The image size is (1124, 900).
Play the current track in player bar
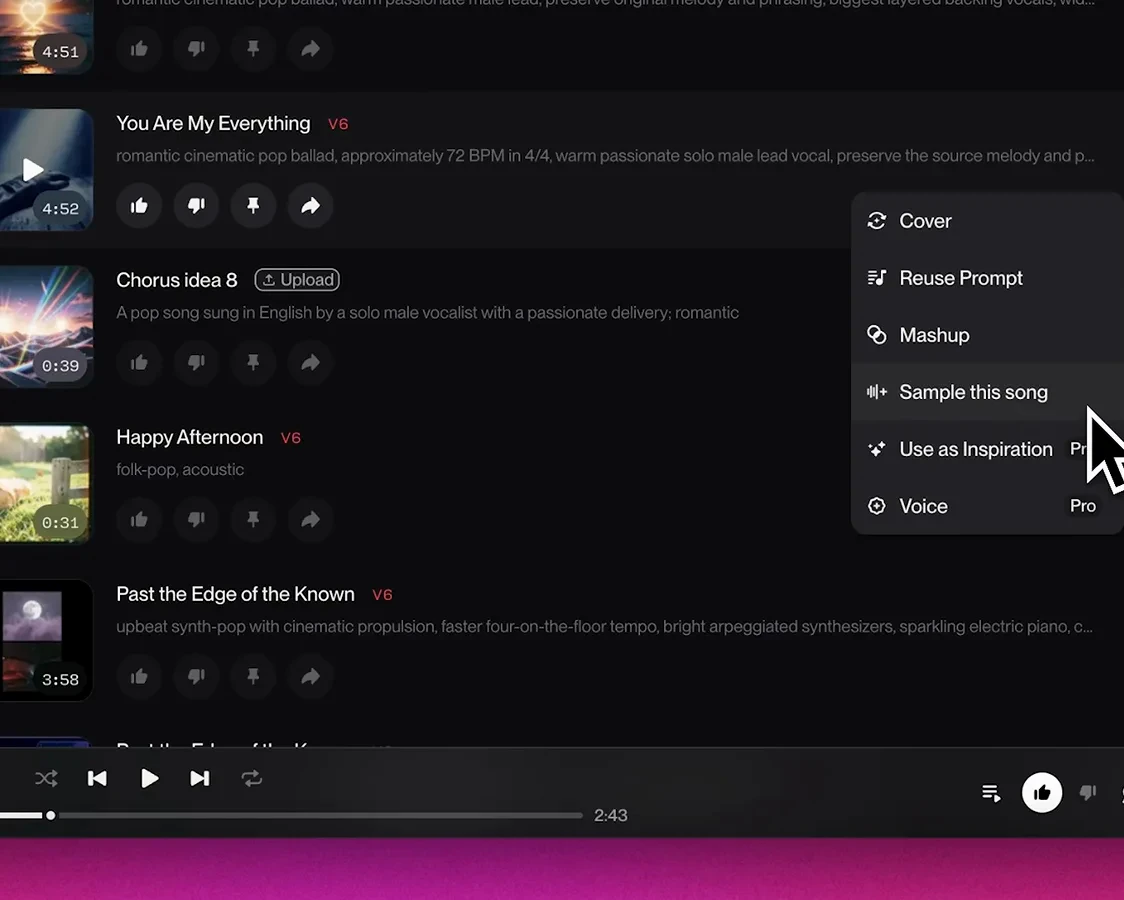pos(149,778)
